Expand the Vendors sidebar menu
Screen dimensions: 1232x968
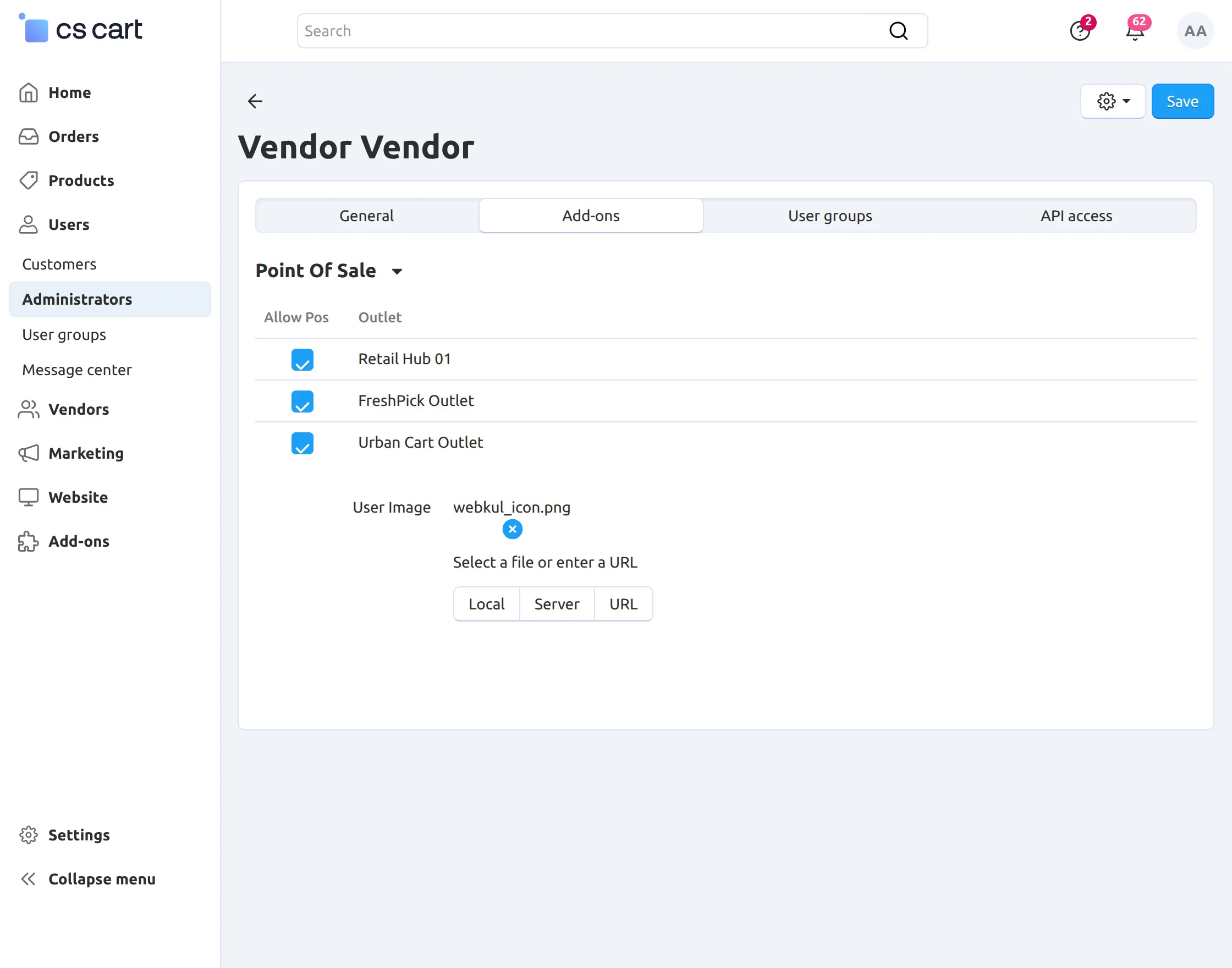click(79, 409)
